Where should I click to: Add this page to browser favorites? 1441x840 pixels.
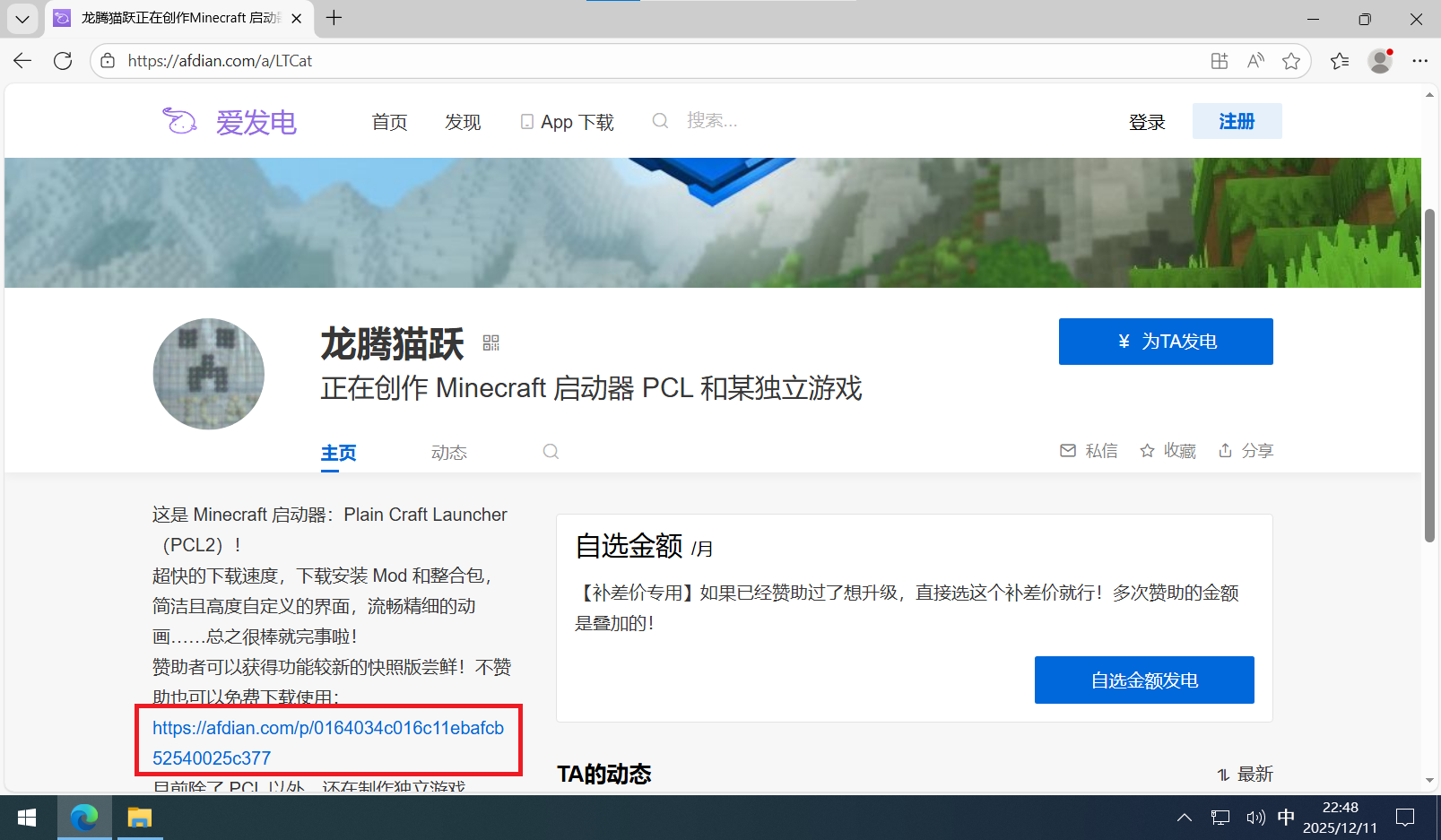click(x=1290, y=61)
